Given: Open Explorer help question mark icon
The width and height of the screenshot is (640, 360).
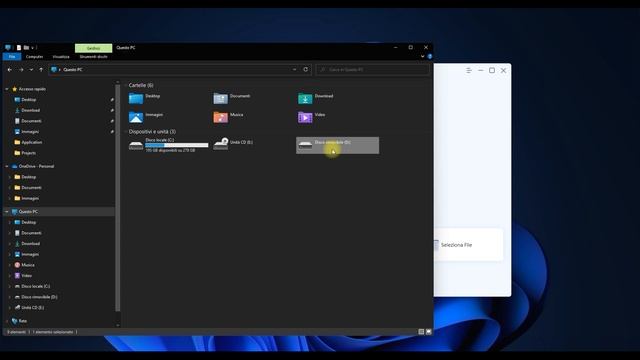Looking at the screenshot, I should coord(429,57).
